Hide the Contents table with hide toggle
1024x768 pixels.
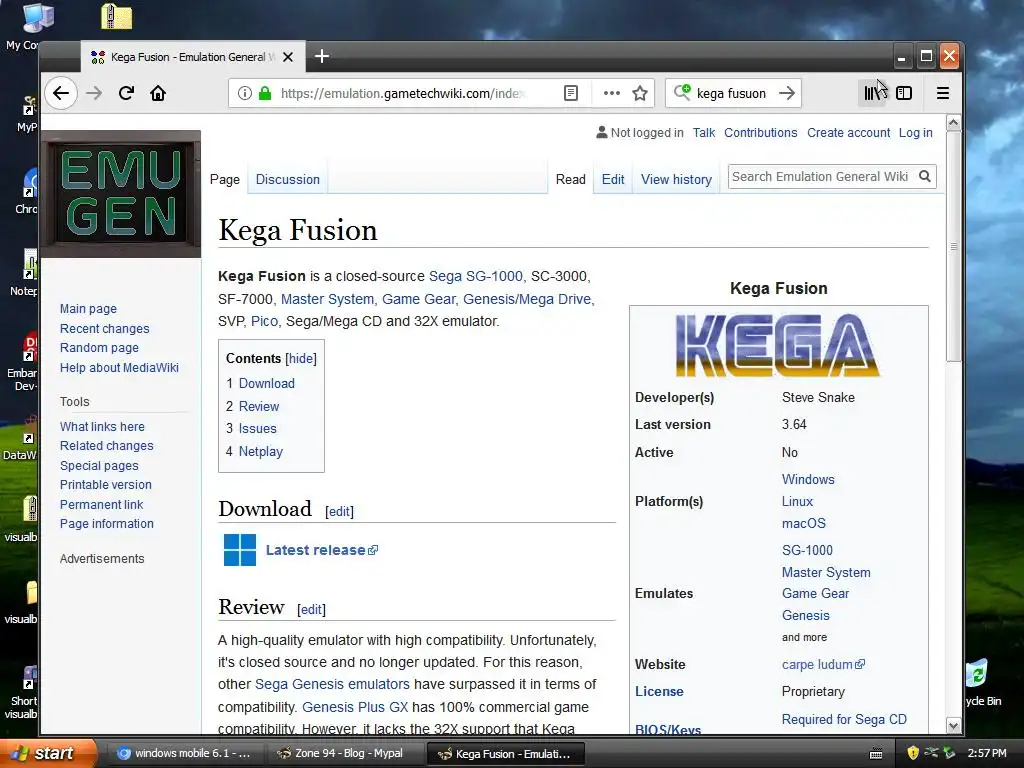click(301, 359)
